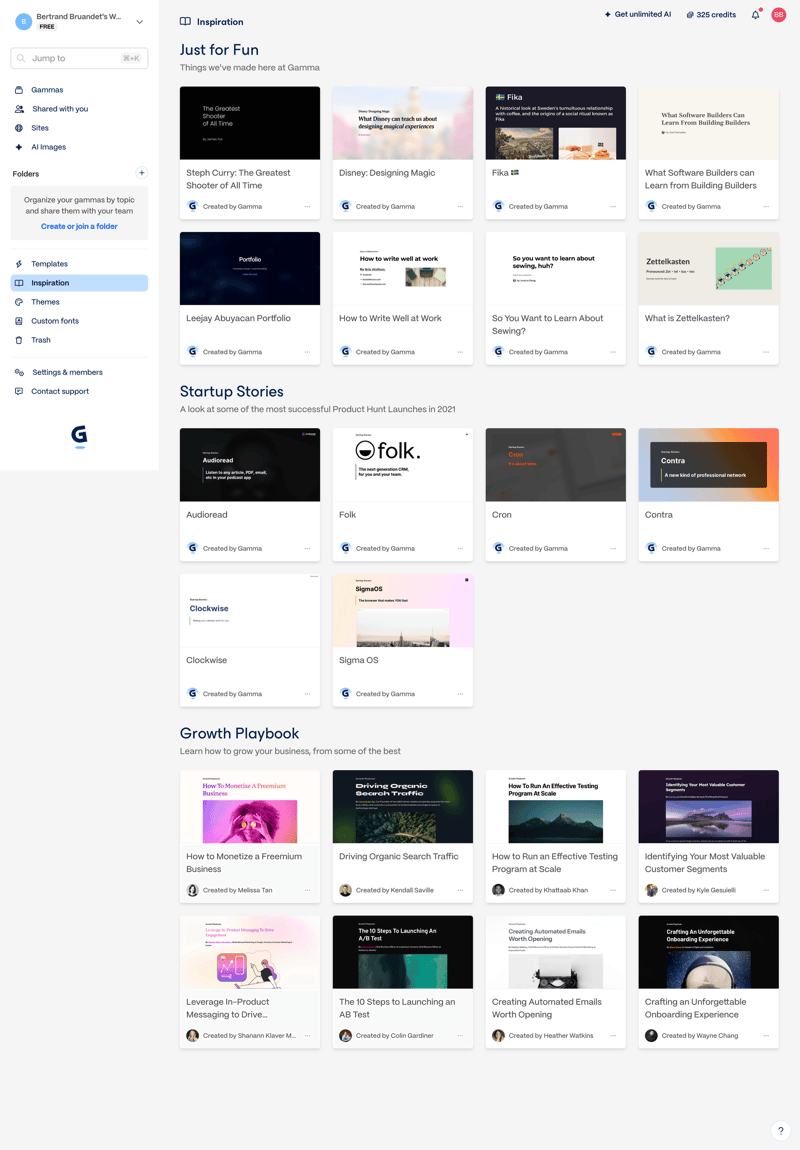Open the help question mark button

(780, 1130)
